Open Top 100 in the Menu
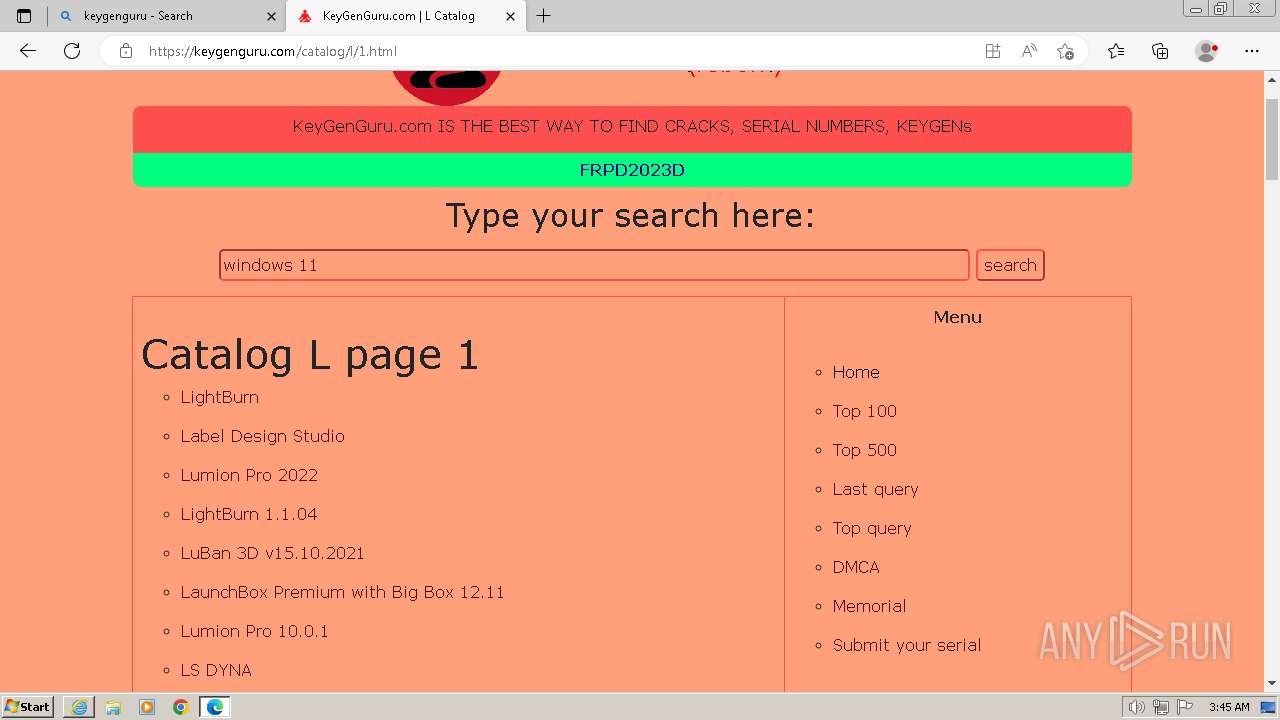Screen dimensions: 1280x720 [x=865, y=411]
